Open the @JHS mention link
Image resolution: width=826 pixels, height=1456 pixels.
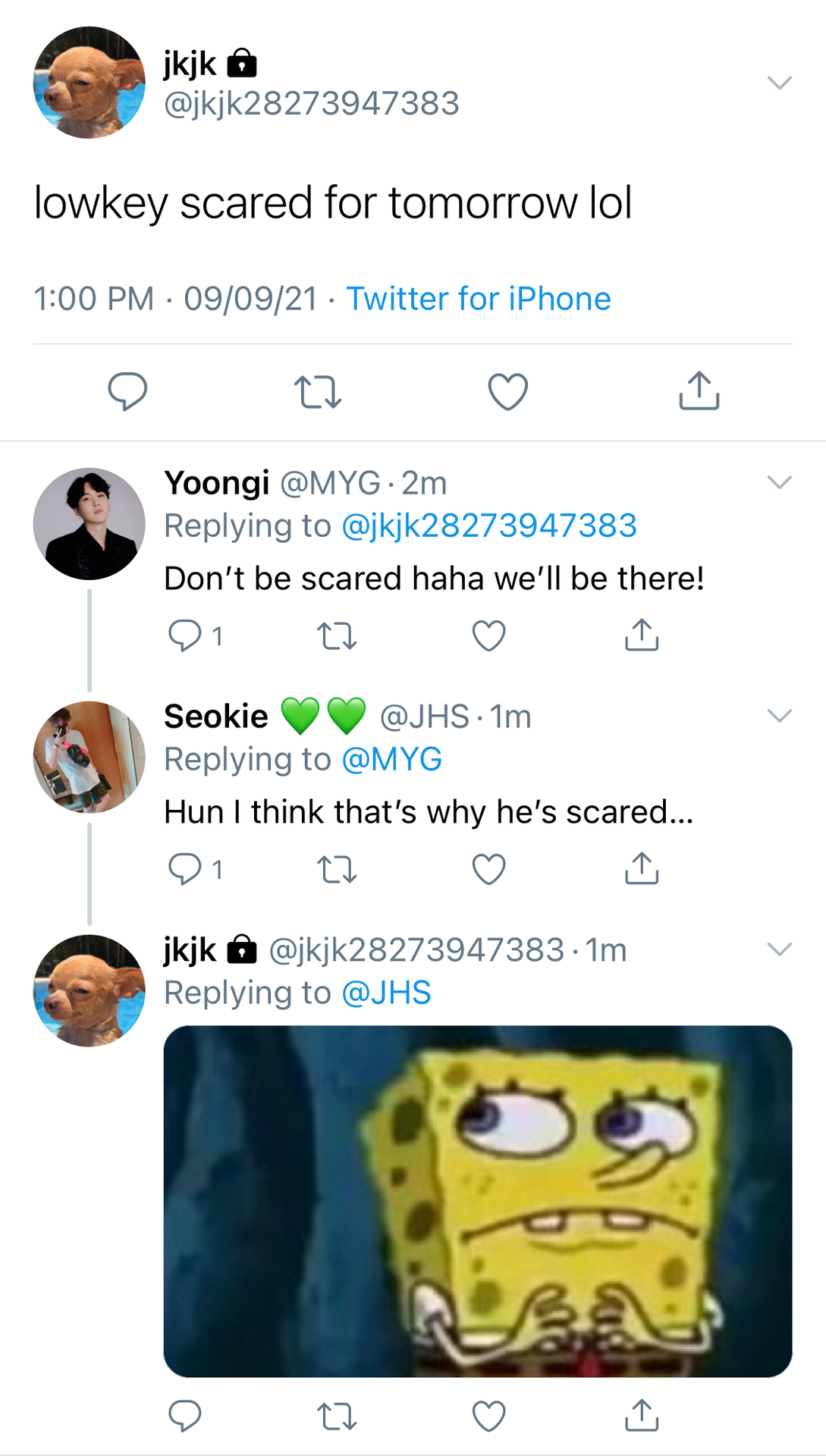click(386, 993)
